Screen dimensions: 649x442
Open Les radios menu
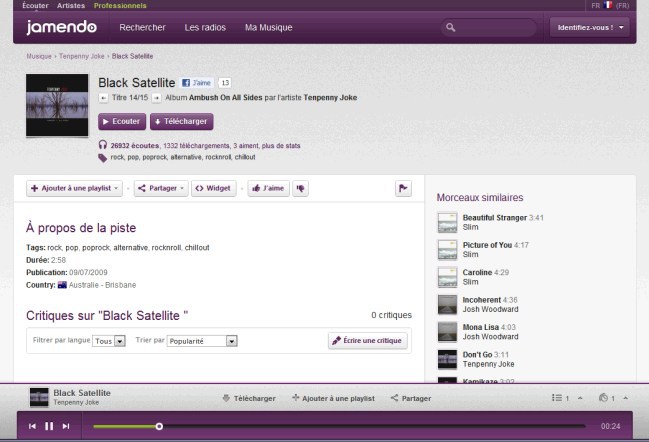coord(205,28)
